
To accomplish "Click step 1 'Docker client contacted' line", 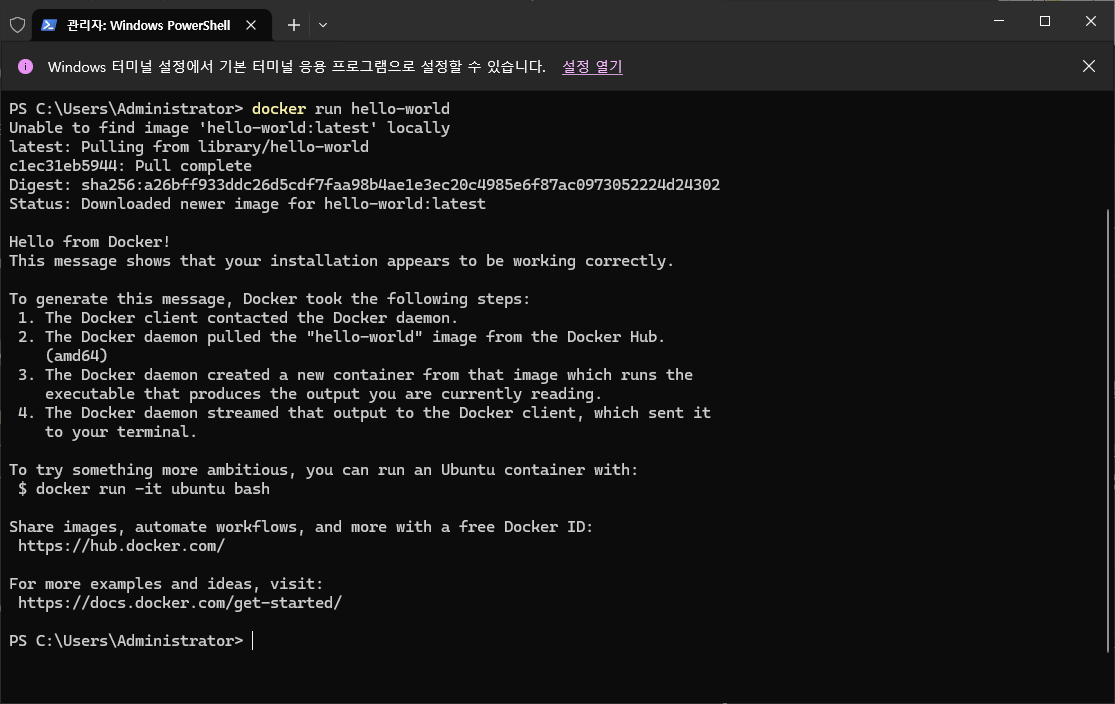I will click(x=238, y=318).
